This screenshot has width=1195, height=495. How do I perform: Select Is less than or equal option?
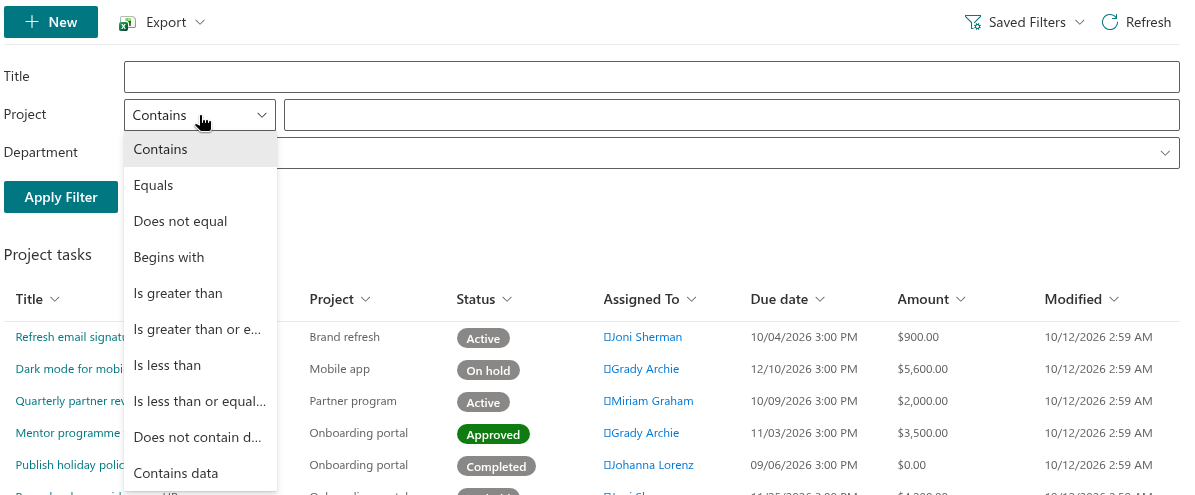[x=200, y=401]
